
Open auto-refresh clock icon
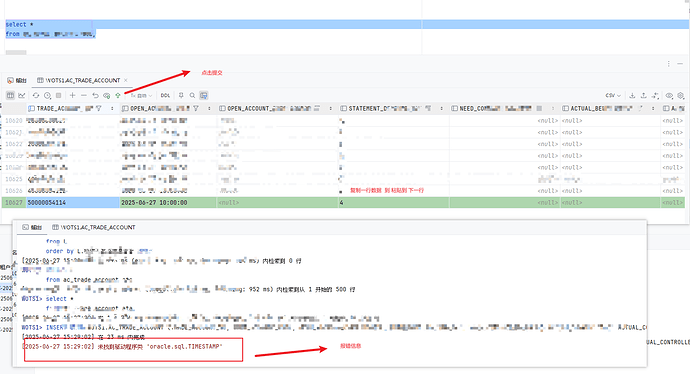coord(47,95)
